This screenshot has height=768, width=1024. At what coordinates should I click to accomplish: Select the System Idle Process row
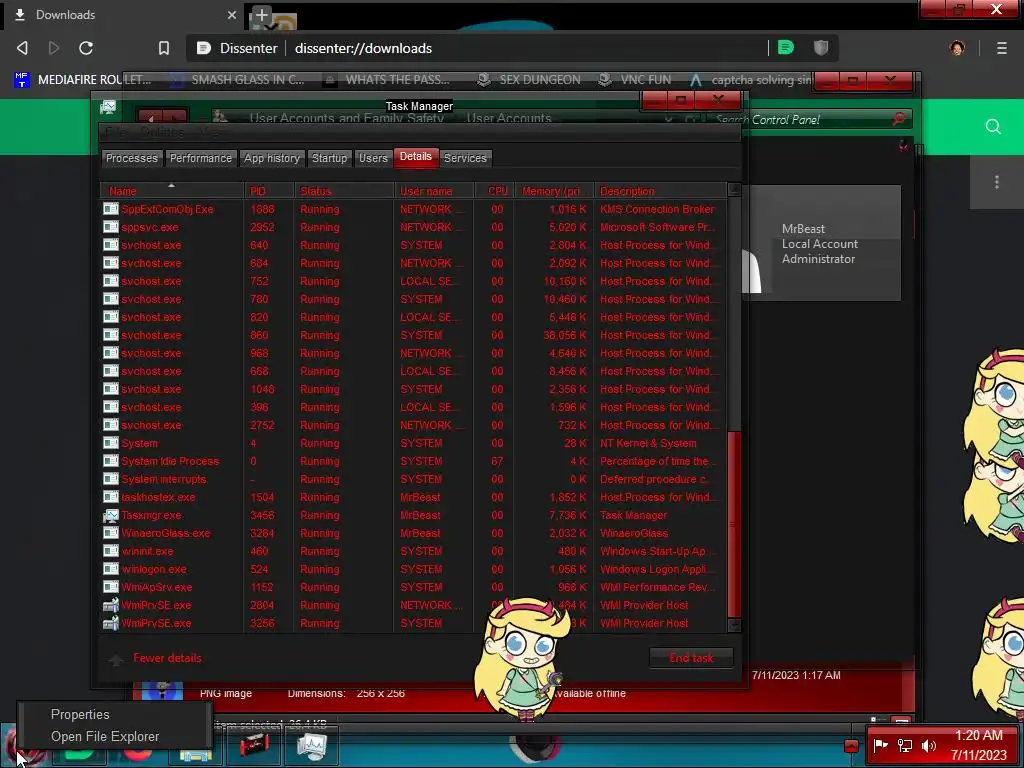pyautogui.click(x=413, y=461)
